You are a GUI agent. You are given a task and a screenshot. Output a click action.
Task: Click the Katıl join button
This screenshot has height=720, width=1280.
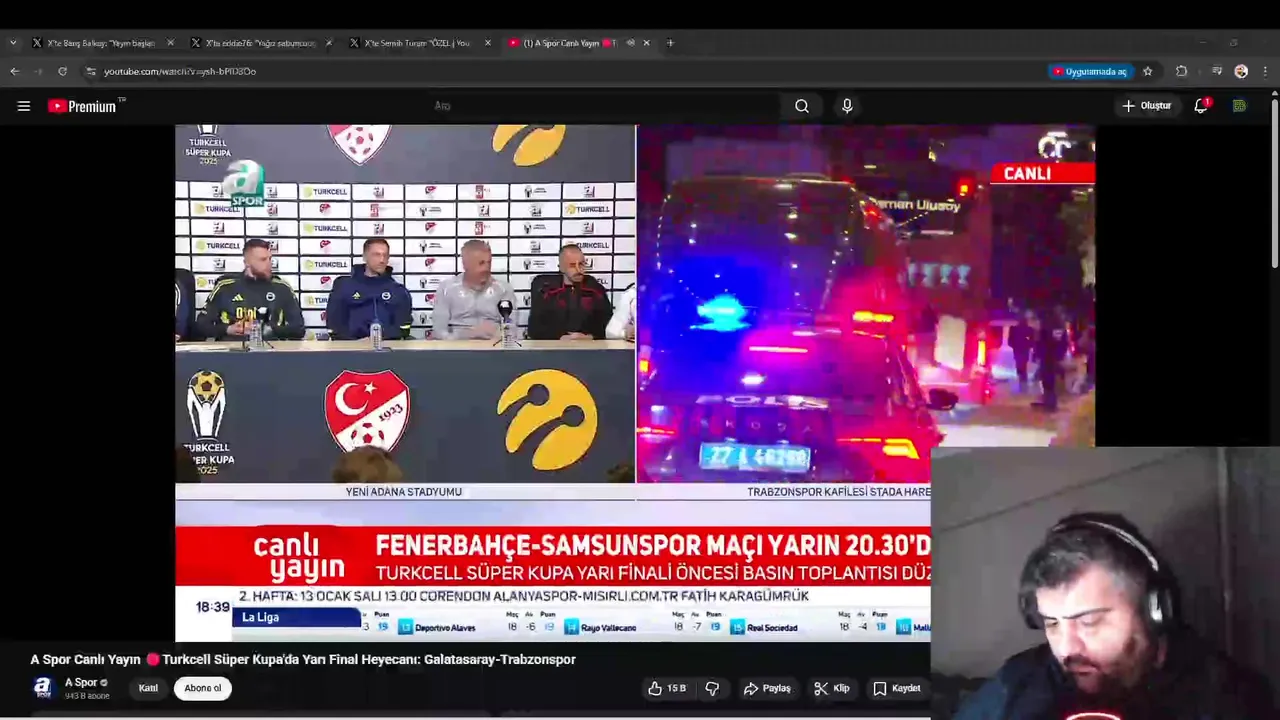148,688
